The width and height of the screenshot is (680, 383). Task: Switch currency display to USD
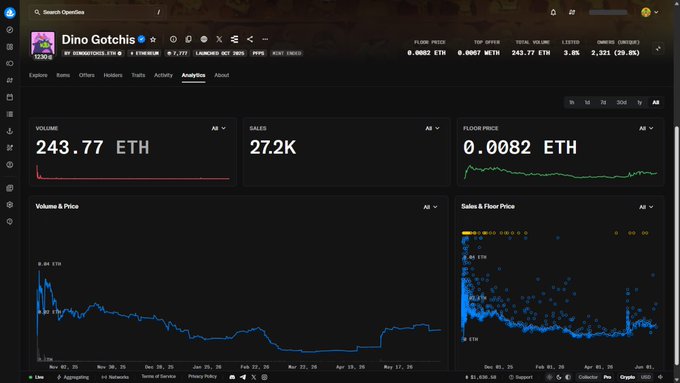pos(646,377)
